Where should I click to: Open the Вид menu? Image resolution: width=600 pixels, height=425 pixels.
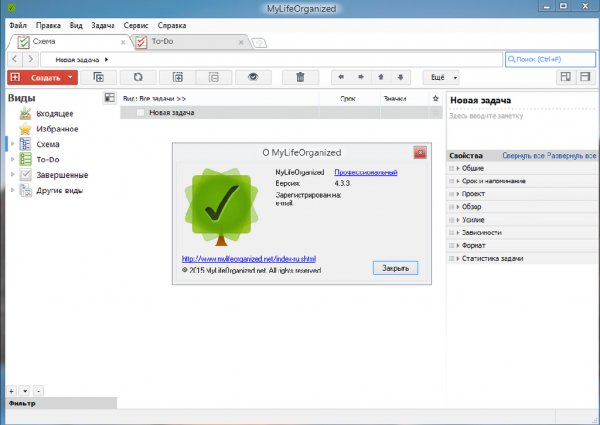point(76,26)
